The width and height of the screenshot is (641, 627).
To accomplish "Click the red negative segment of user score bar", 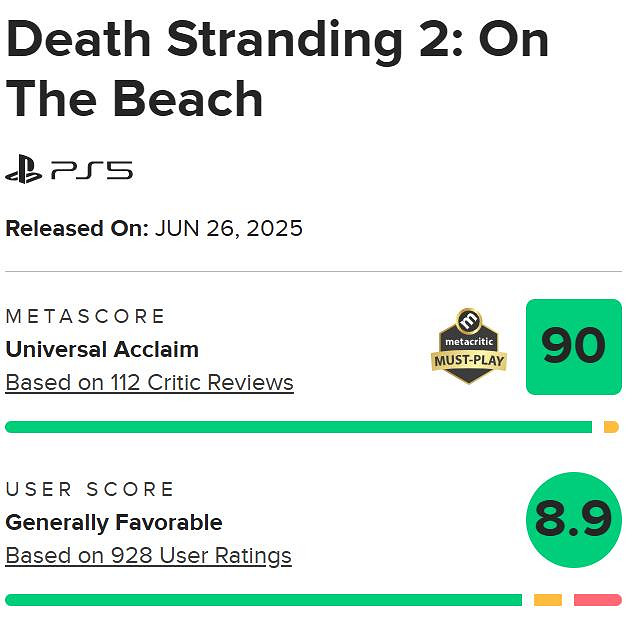I will point(598,600).
